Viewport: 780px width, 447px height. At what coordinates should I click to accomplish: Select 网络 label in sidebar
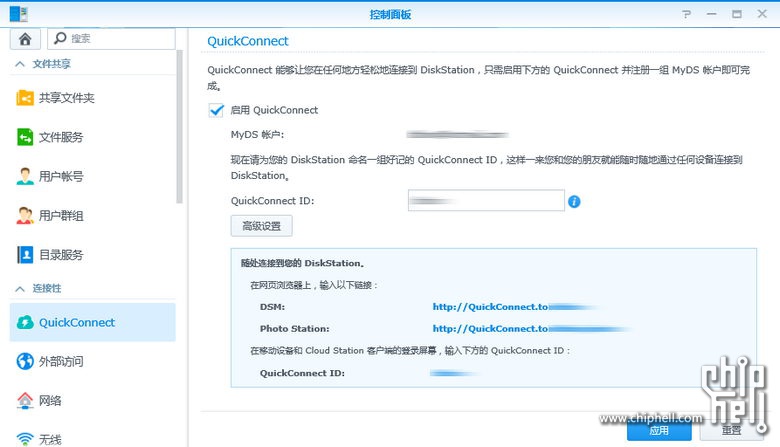pos(50,401)
